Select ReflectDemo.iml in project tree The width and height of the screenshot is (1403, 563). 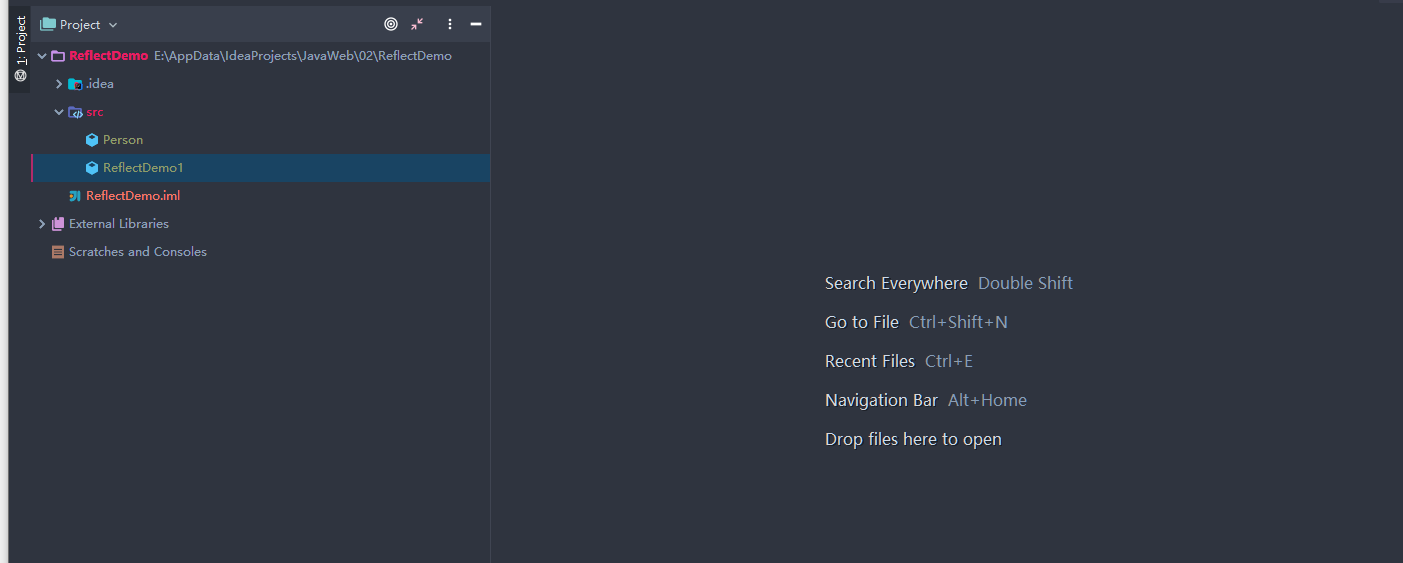tap(133, 196)
